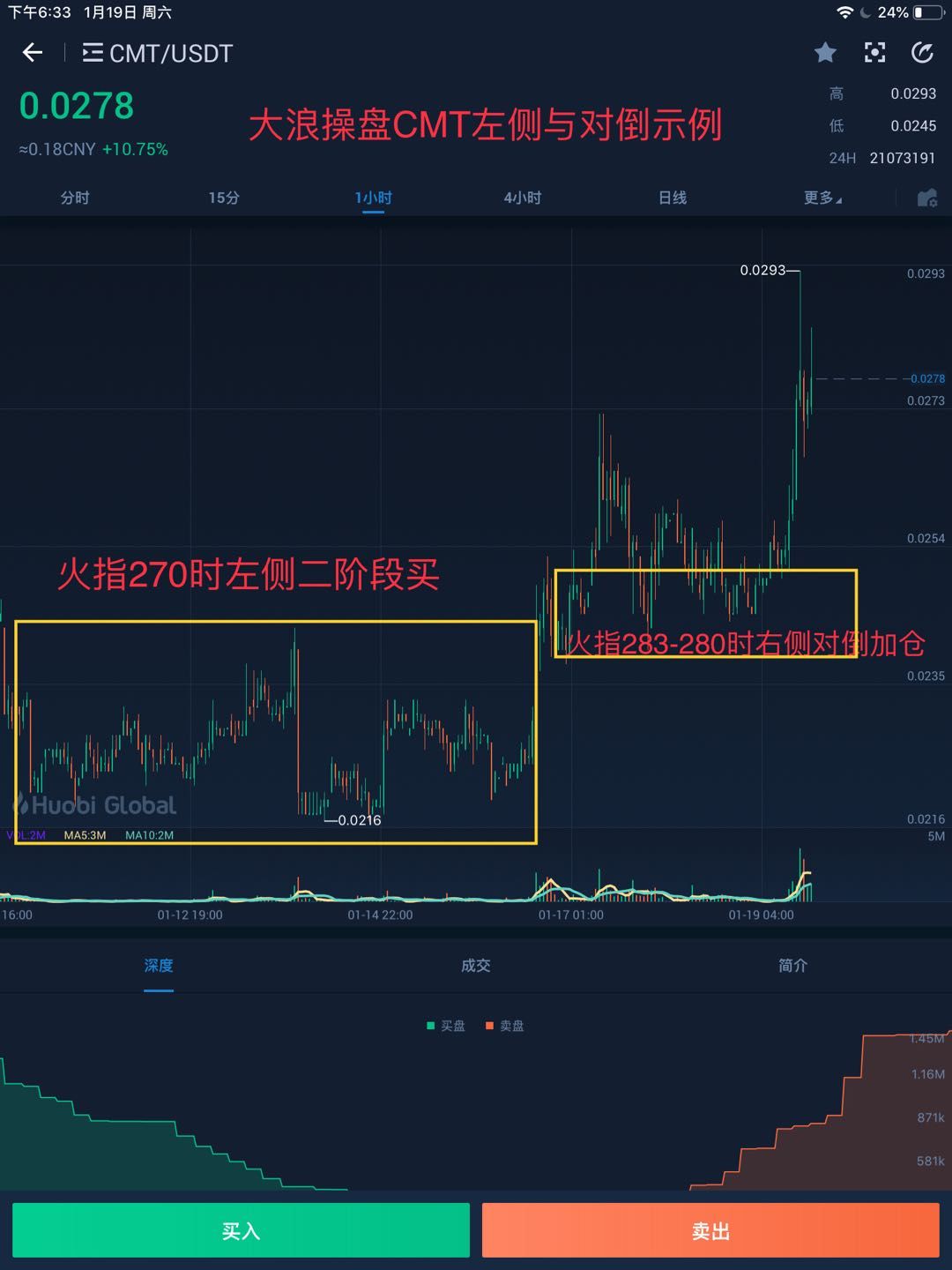Tap the high price 0.0293 in header
The image size is (952, 1270).
913,93
